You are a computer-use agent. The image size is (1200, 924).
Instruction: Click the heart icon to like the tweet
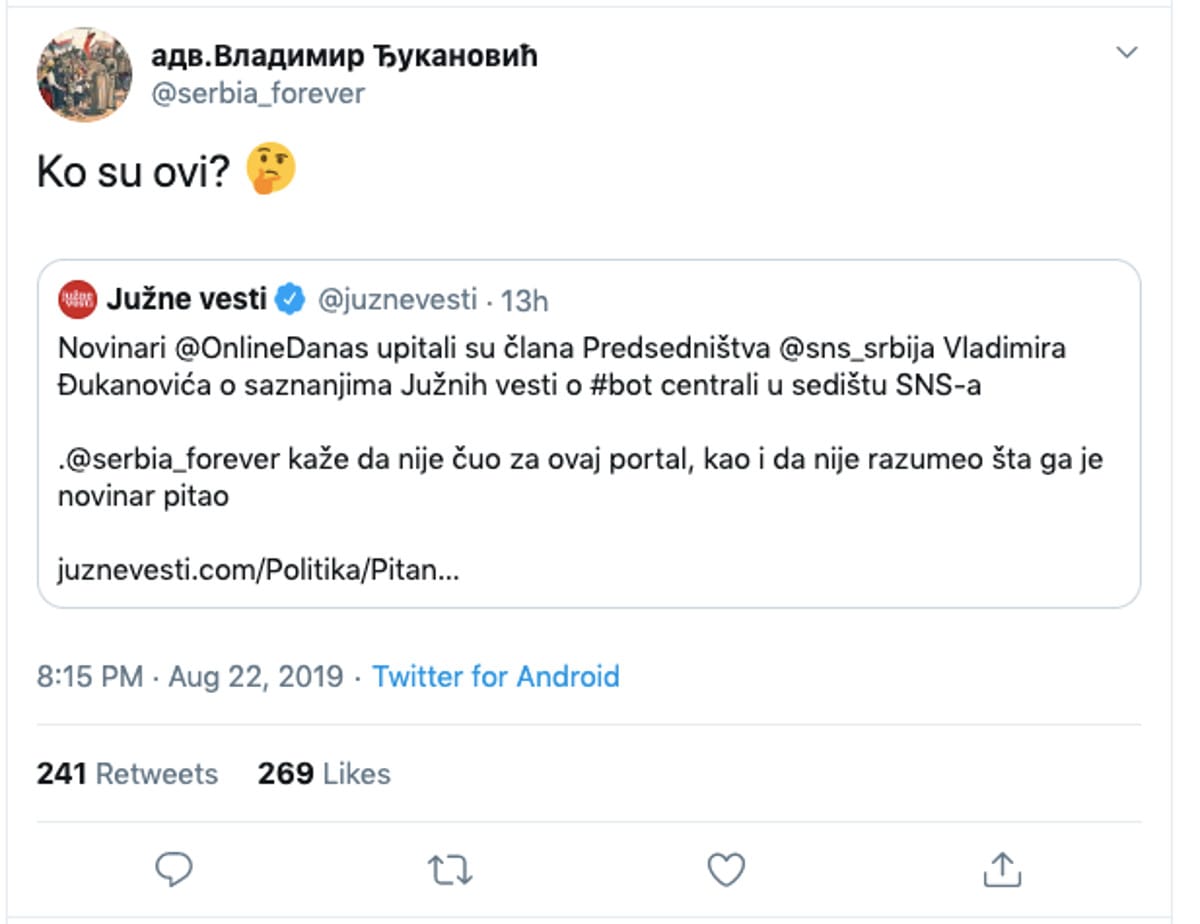pyautogui.click(x=724, y=871)
